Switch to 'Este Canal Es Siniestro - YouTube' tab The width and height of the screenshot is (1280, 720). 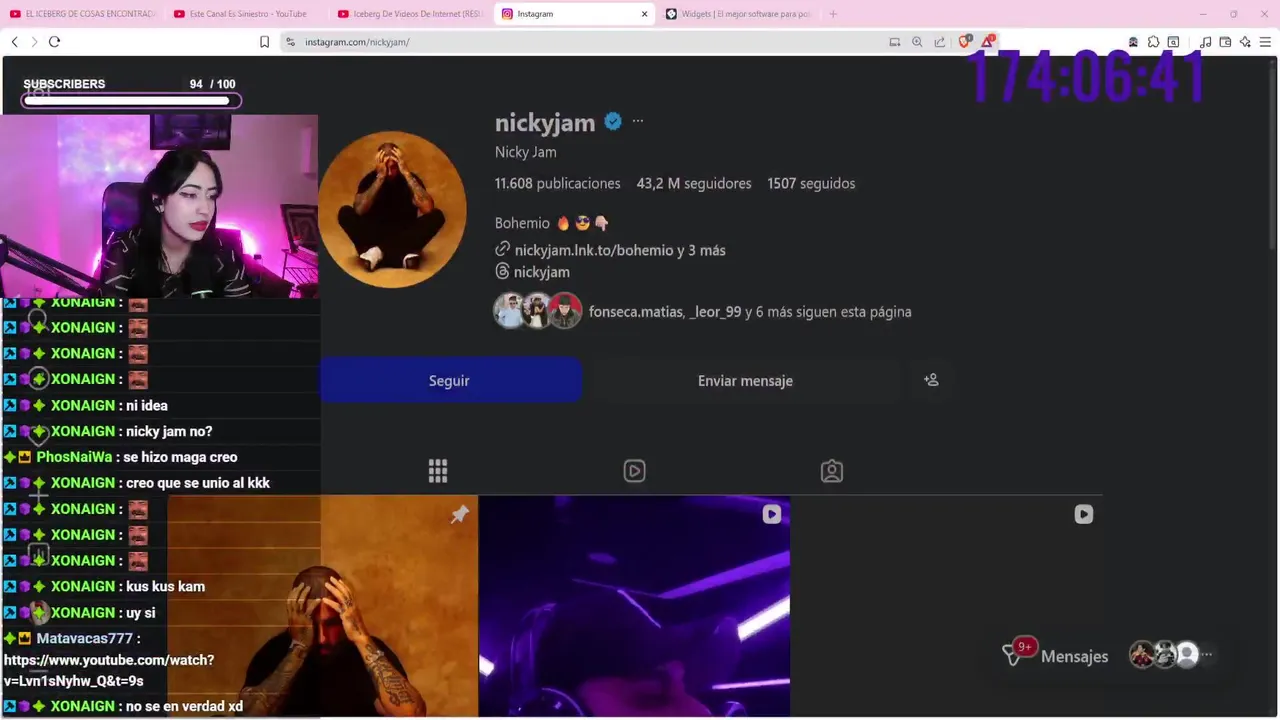[246, 14]
